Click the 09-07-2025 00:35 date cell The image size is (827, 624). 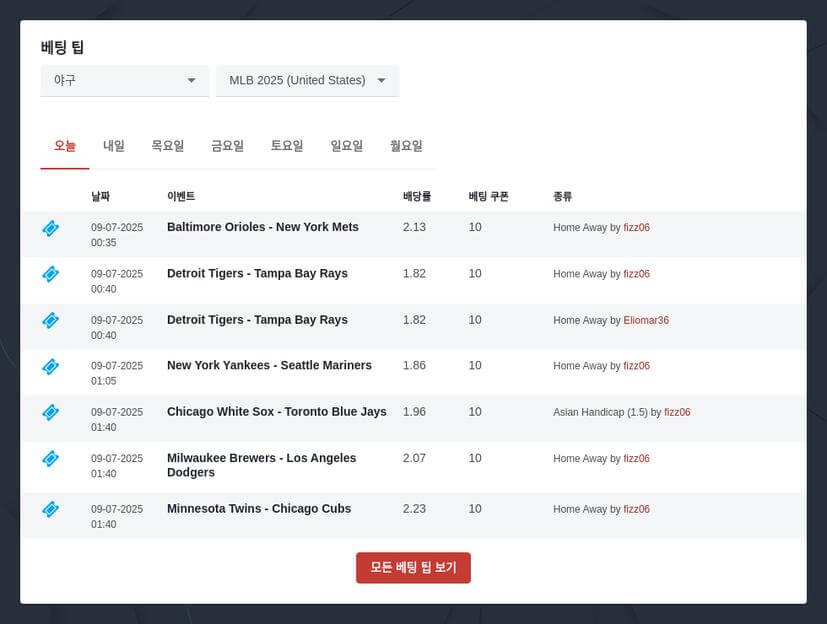click(117, 235)
